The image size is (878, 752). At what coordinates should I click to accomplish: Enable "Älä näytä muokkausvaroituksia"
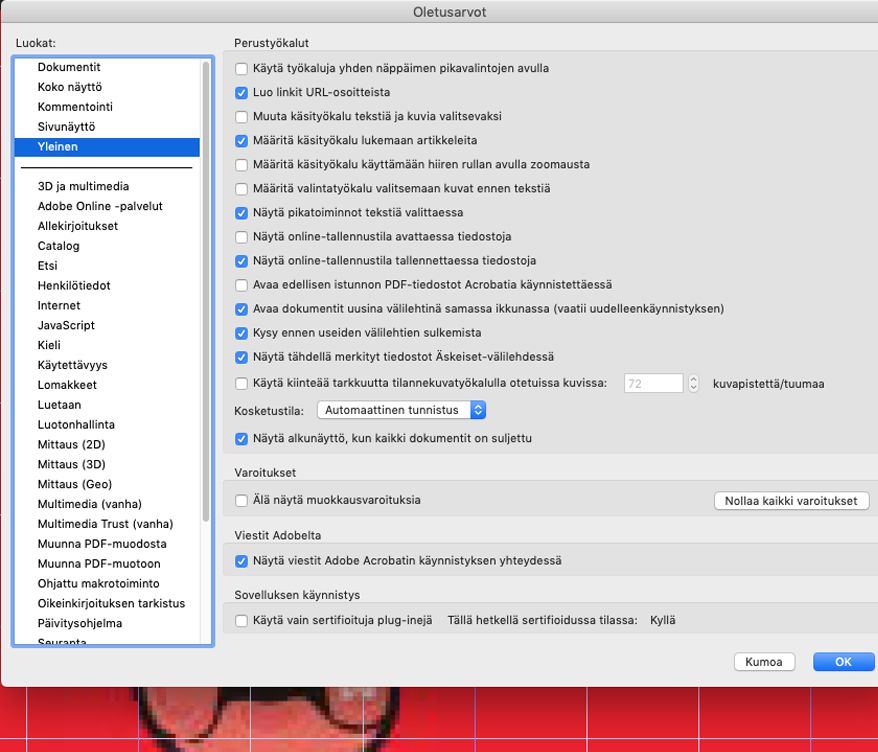point(240,500)
